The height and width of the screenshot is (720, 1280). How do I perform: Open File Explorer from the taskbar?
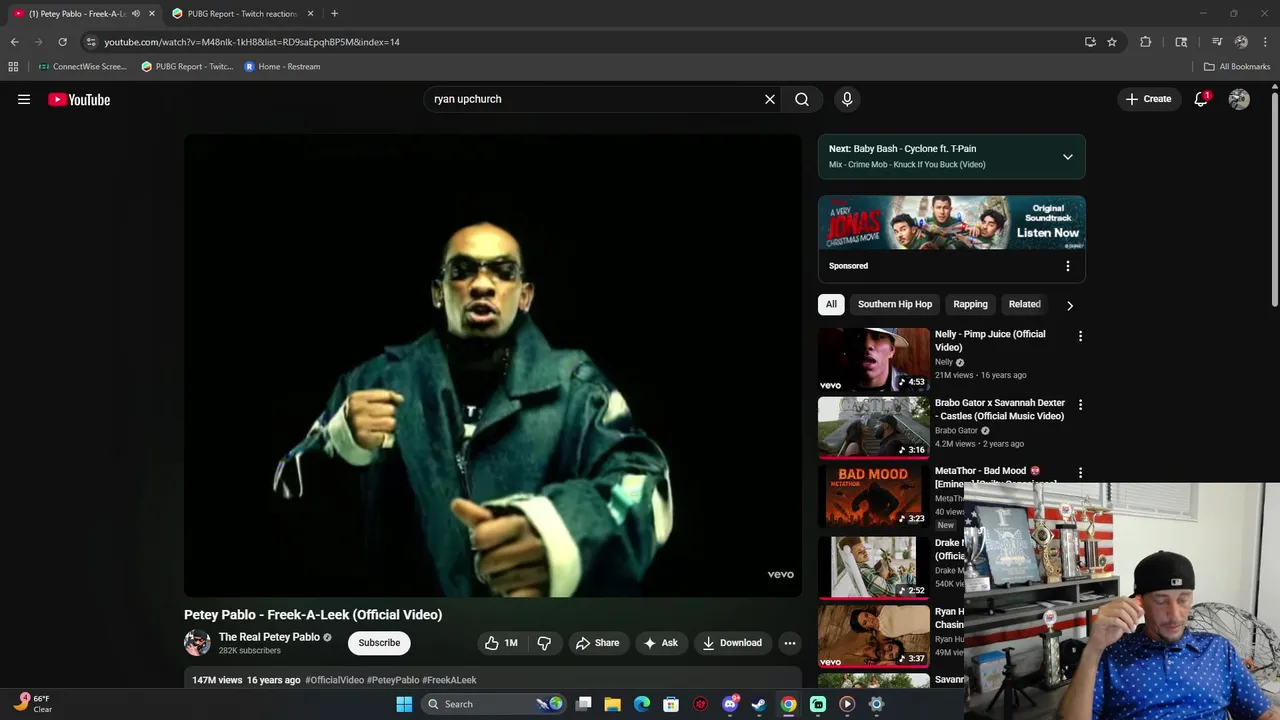coord(613,704)
